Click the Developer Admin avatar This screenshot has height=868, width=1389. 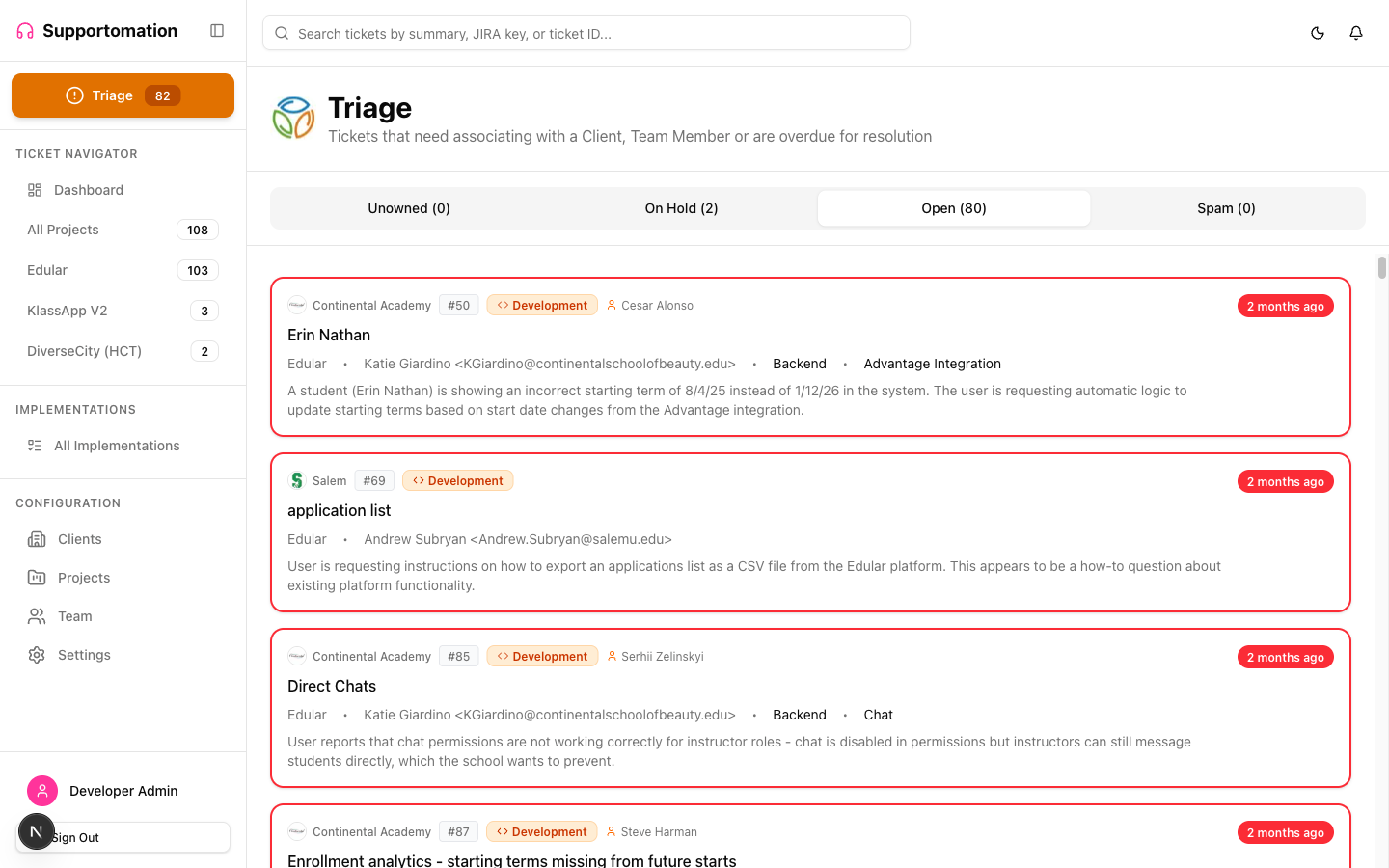[42, 791]
